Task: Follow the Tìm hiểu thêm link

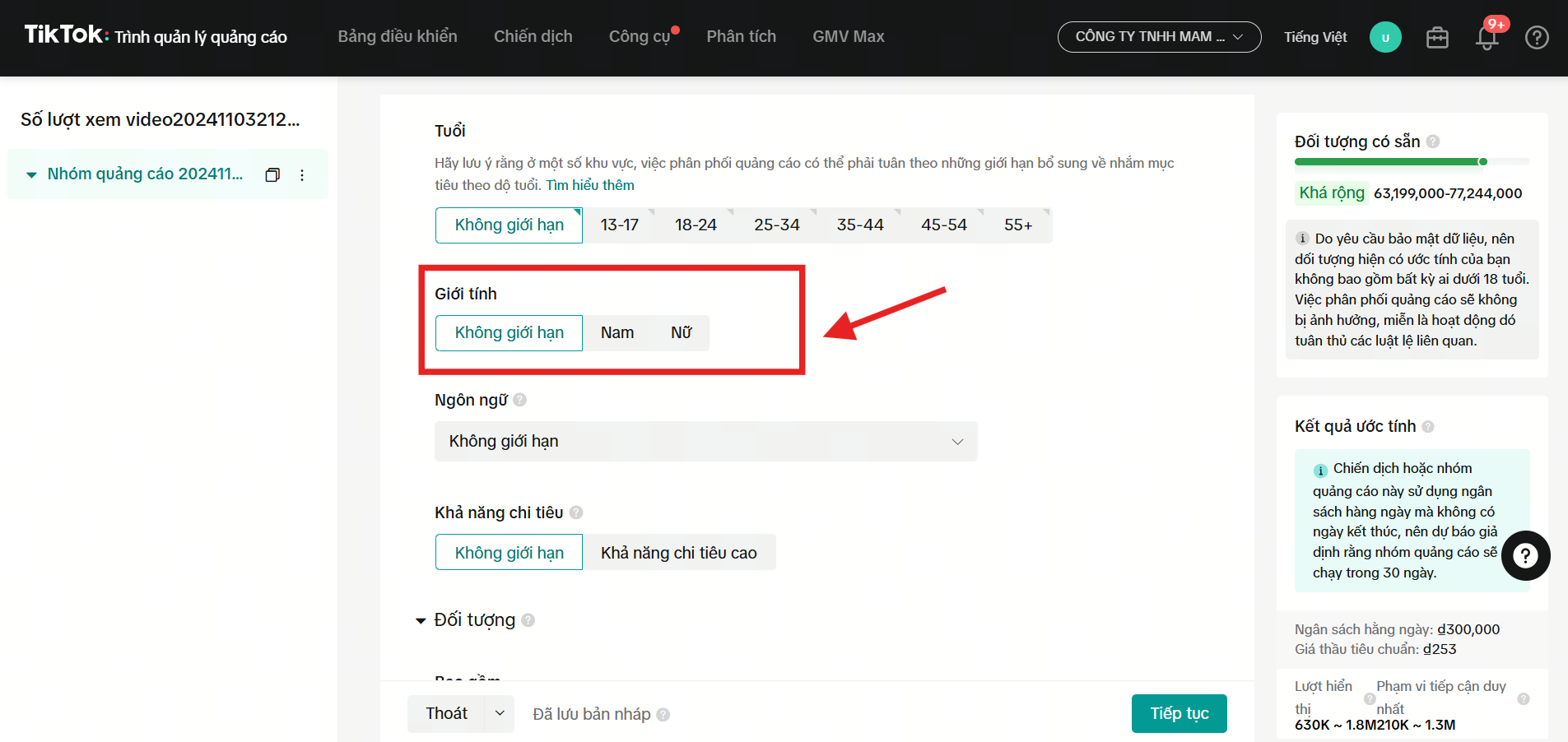Action: (590, 185)
